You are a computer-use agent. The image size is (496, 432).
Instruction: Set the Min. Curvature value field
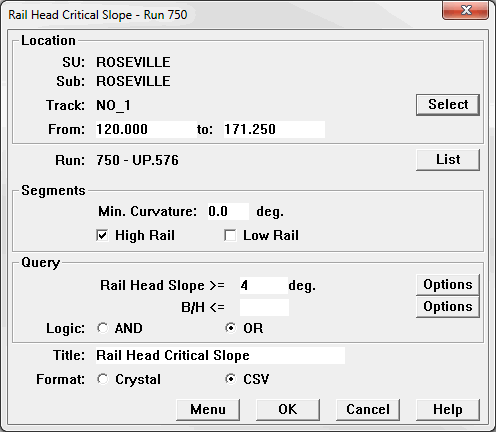pos(228,211)
